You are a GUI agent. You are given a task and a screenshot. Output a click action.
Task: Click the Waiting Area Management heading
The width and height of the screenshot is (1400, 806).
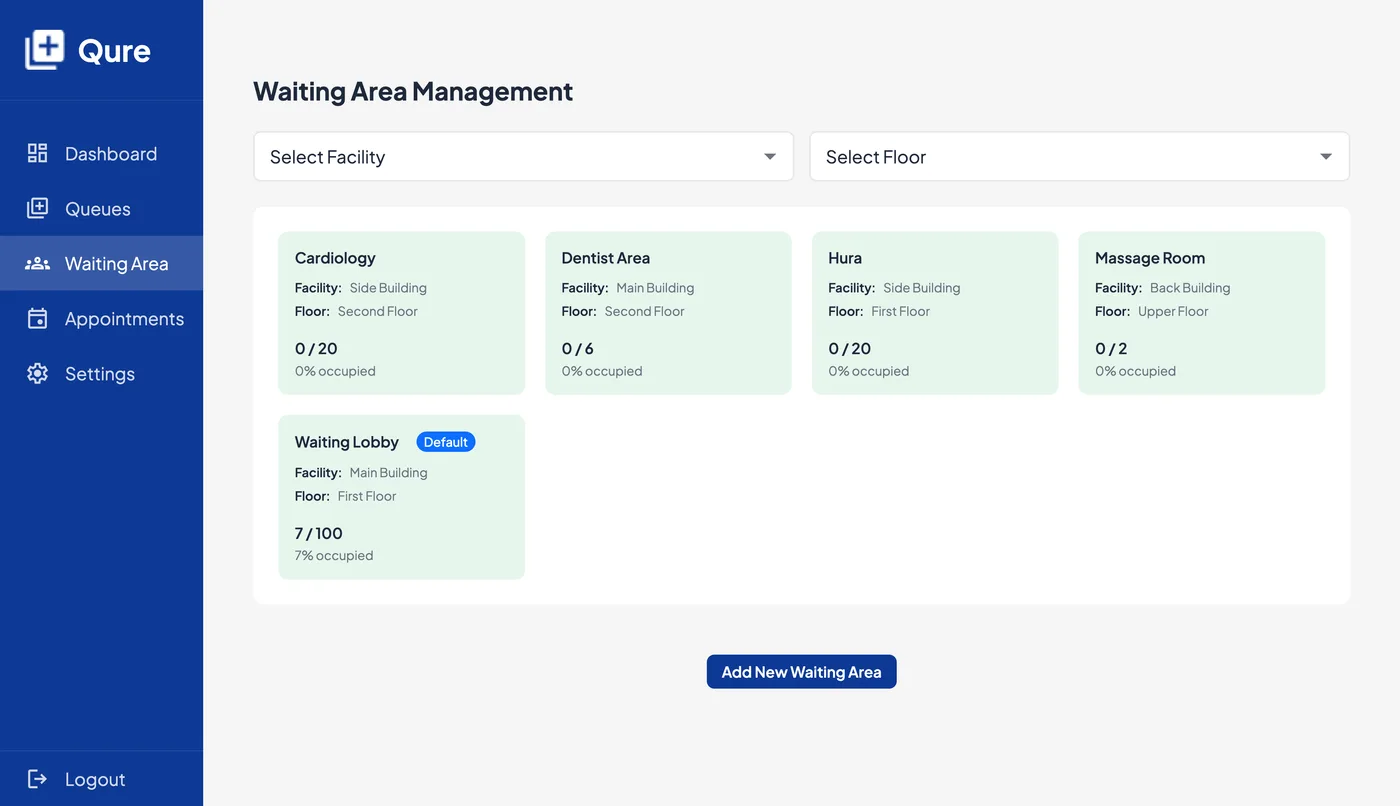(x=413, y=91)
